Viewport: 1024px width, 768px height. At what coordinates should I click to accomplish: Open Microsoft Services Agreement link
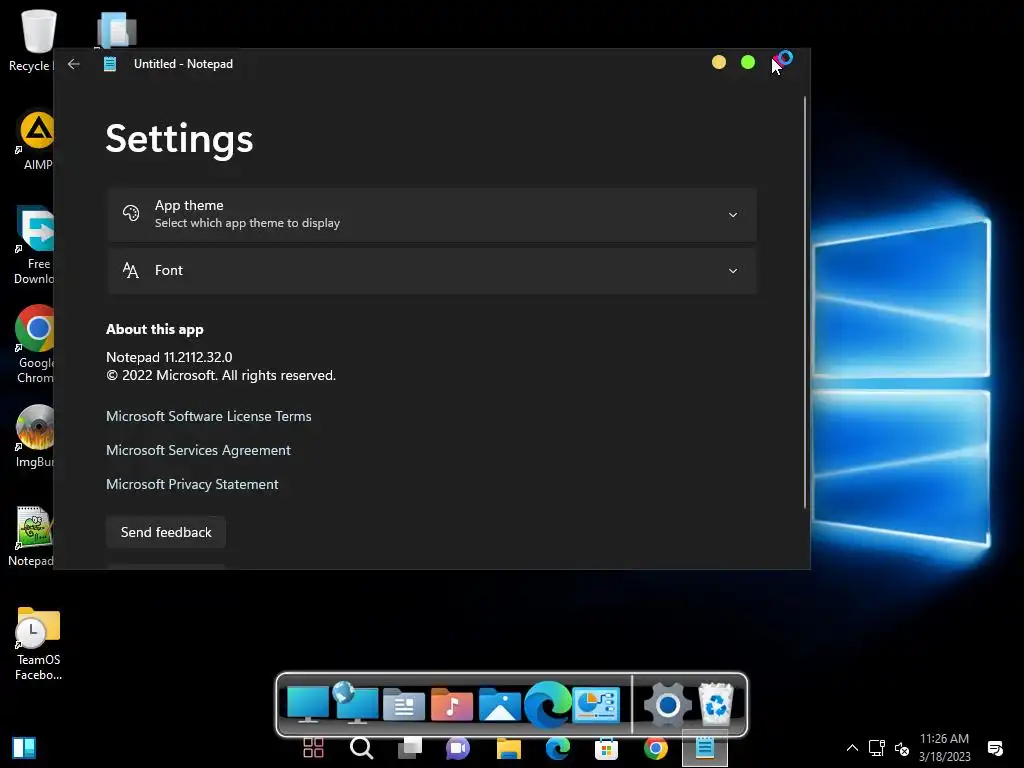pyautogui.click(x=198, y=450)
